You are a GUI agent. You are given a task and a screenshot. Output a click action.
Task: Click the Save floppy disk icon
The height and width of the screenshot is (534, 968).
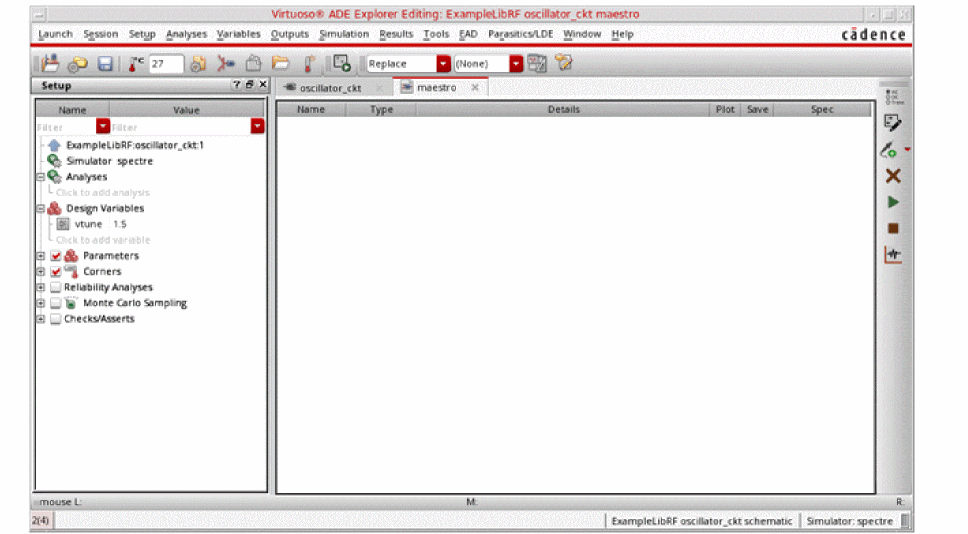pos(105,64)
